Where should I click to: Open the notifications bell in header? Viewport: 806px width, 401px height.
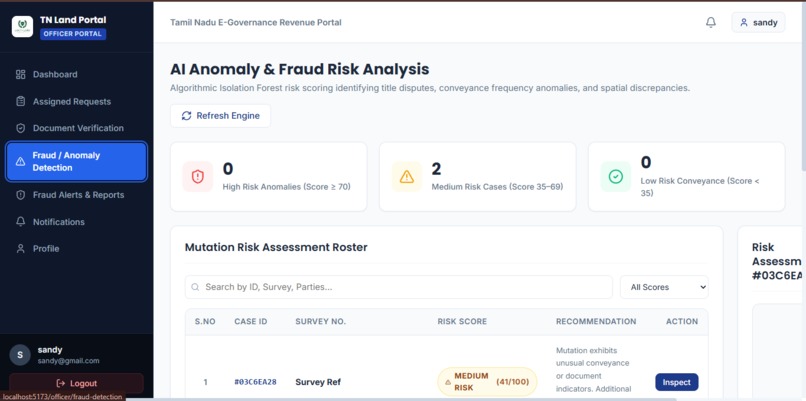711,22
